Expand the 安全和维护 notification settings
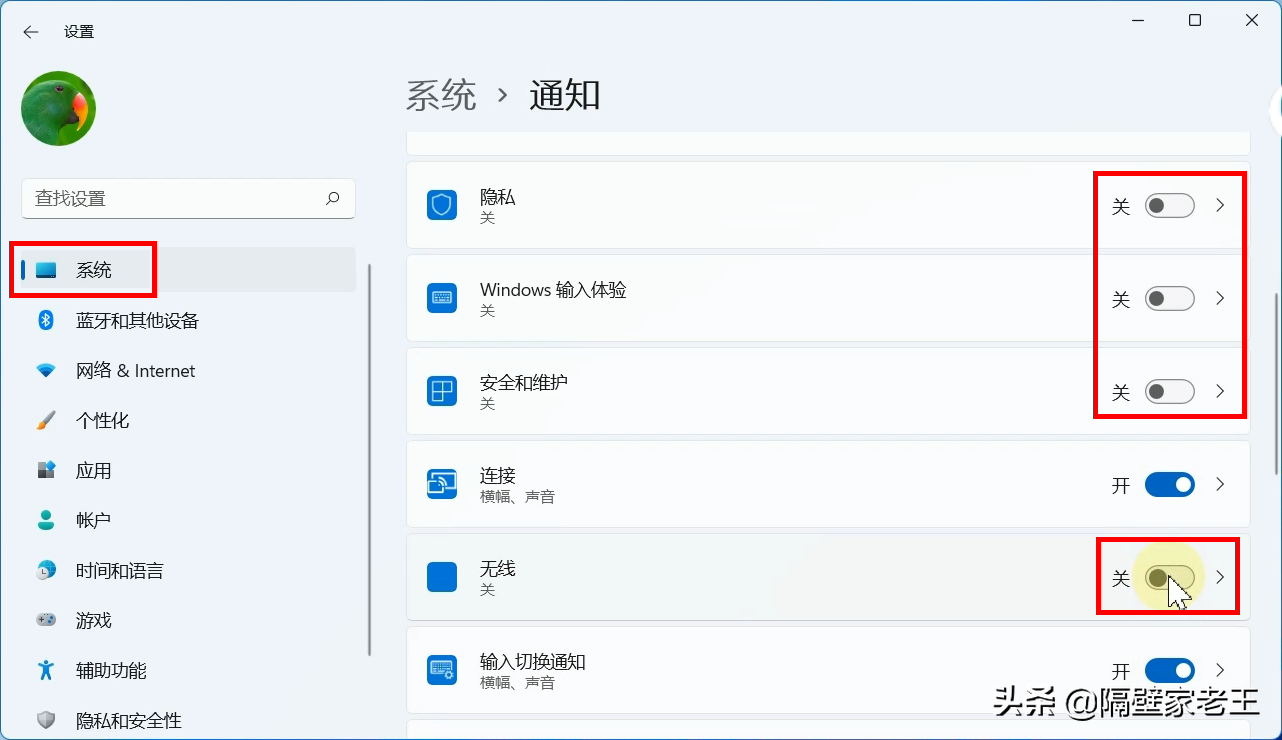This screenshot has width=1282, height=740. [1219, 391]
